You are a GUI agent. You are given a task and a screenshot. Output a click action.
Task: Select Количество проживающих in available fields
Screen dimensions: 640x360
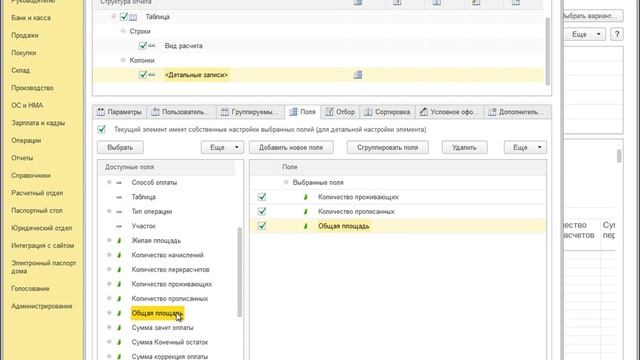tap(172, 284)
